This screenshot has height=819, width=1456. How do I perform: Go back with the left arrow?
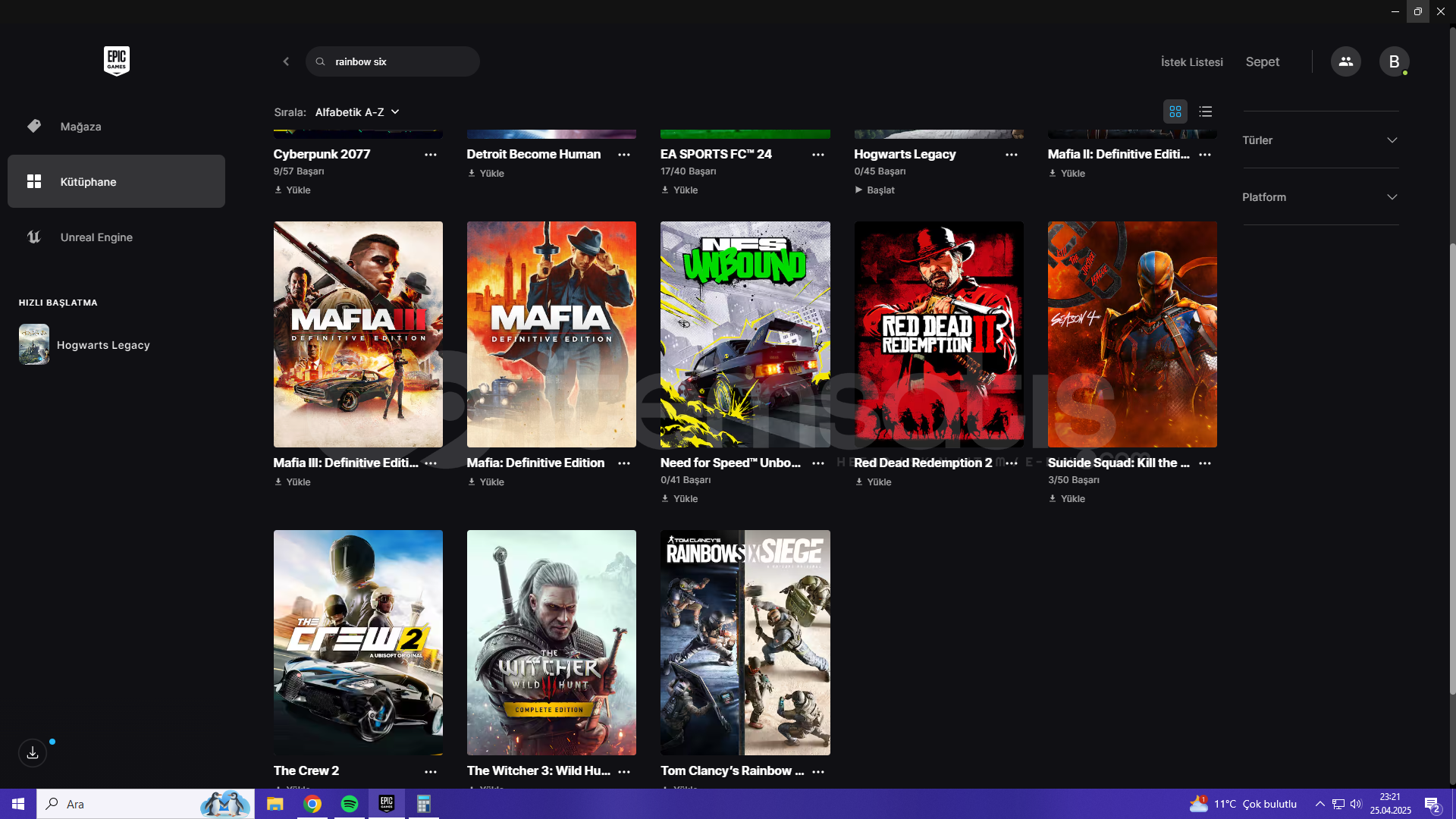(x=286, y=61)
